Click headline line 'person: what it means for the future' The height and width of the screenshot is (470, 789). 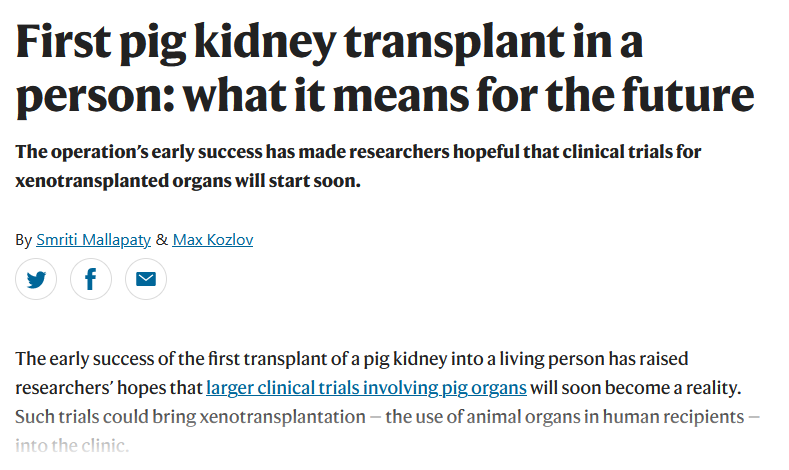click(x=385, y=96)
